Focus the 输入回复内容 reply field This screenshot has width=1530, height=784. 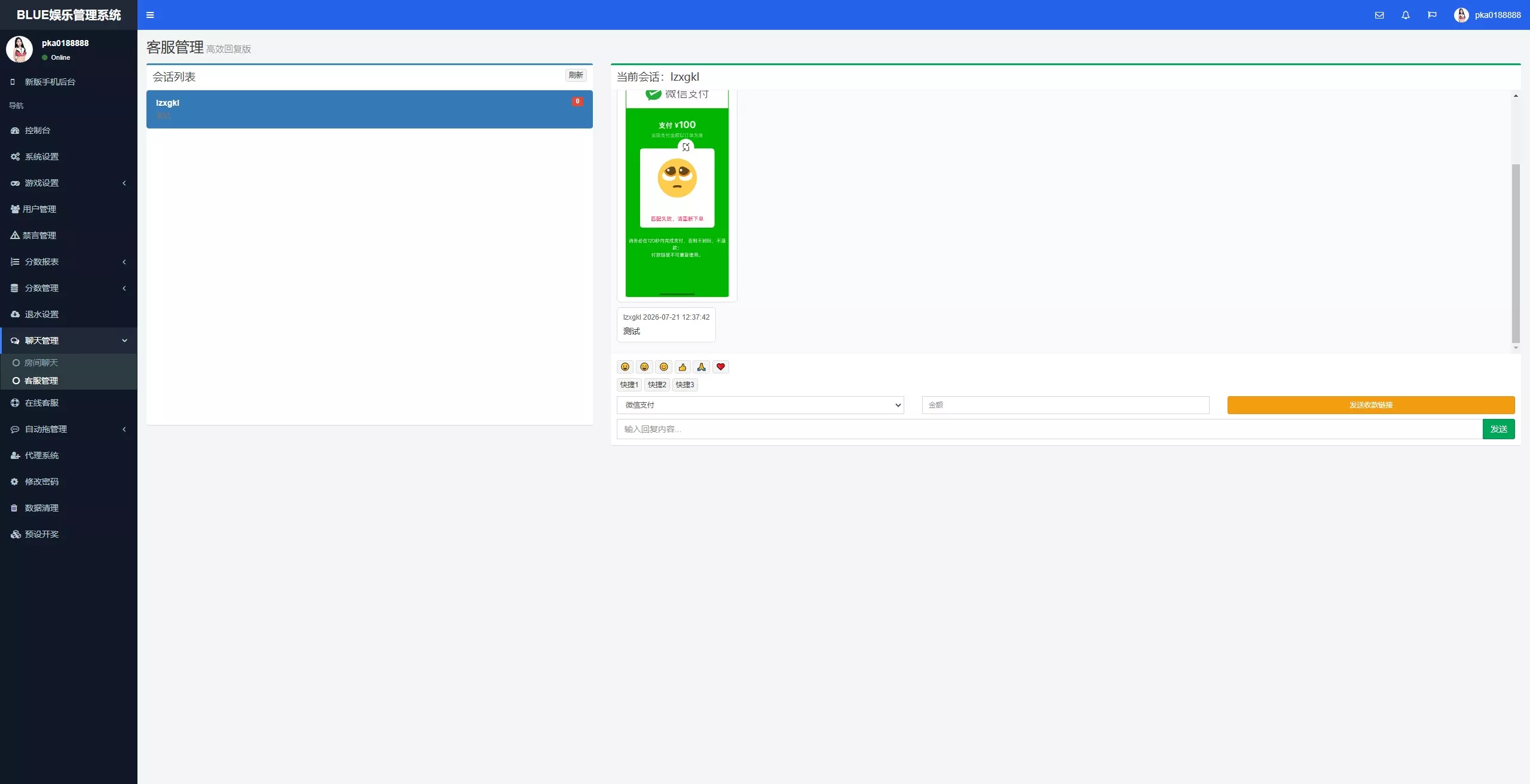point(1049,429)
